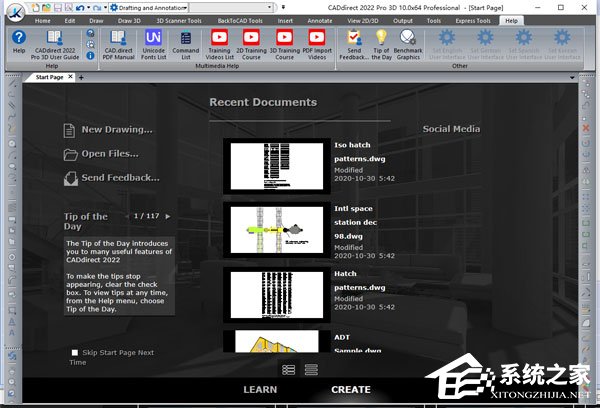Open the empty combo box in title toolbar
The image size is (600, 408).
click(231, 8)
